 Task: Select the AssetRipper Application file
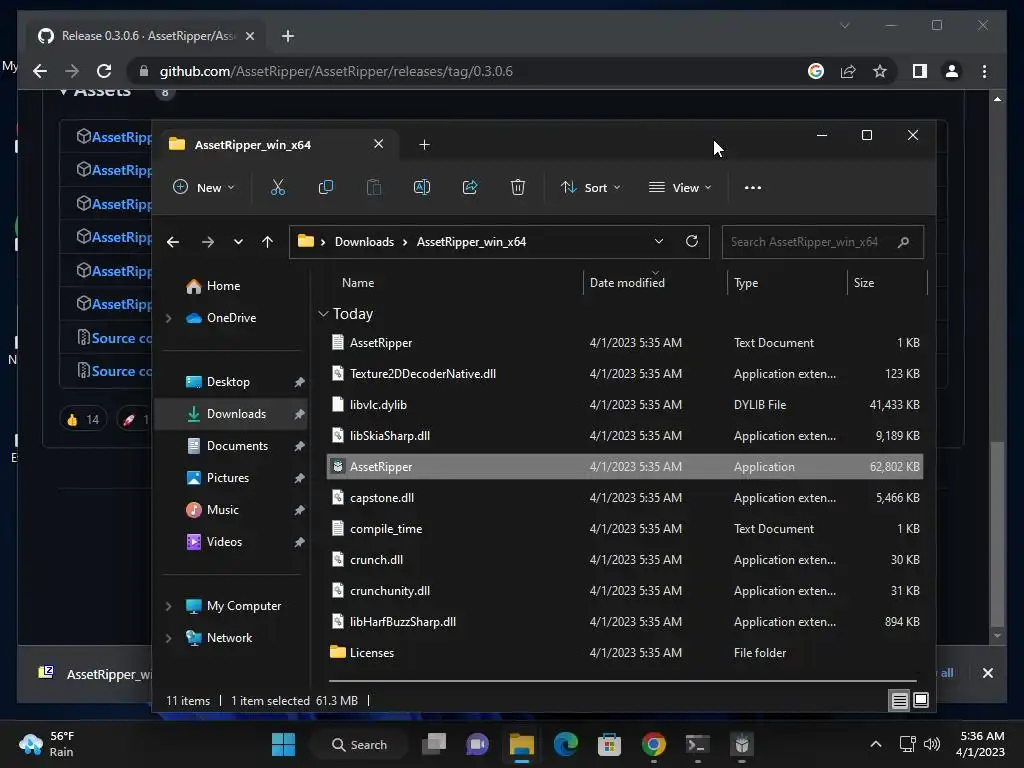(x=624, y=466)
